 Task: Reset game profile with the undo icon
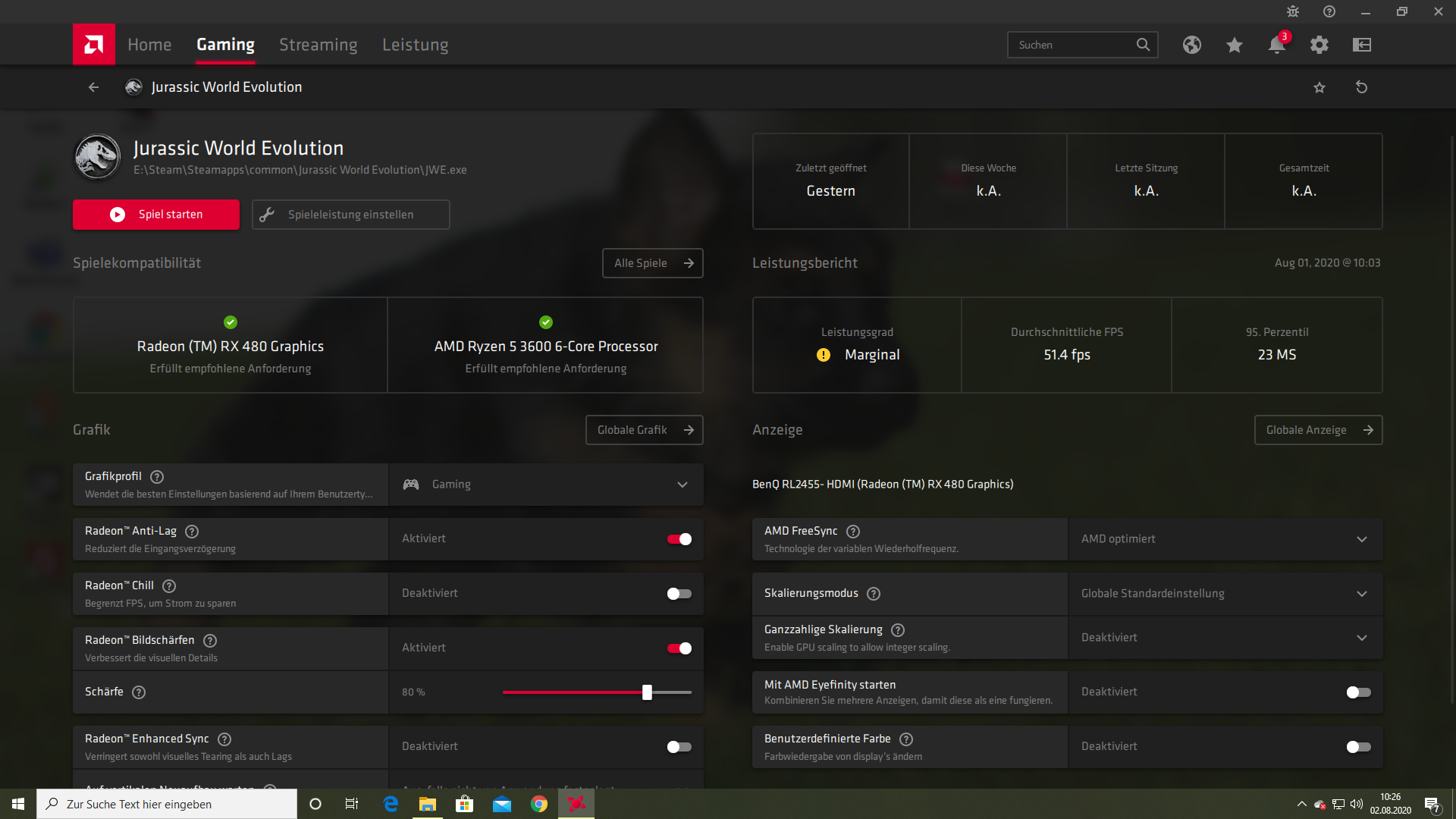(1361, 87)
